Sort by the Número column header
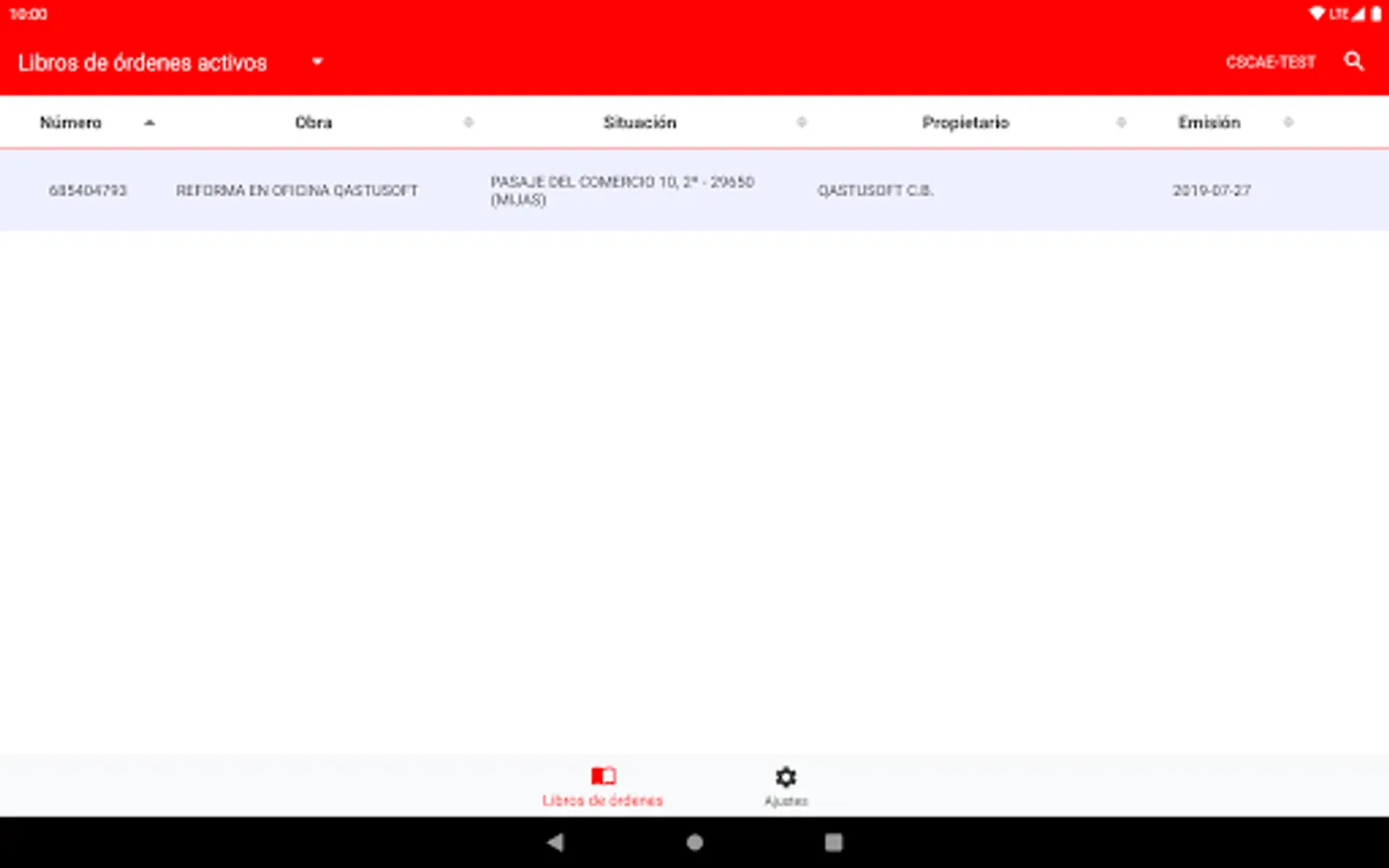 70,122
